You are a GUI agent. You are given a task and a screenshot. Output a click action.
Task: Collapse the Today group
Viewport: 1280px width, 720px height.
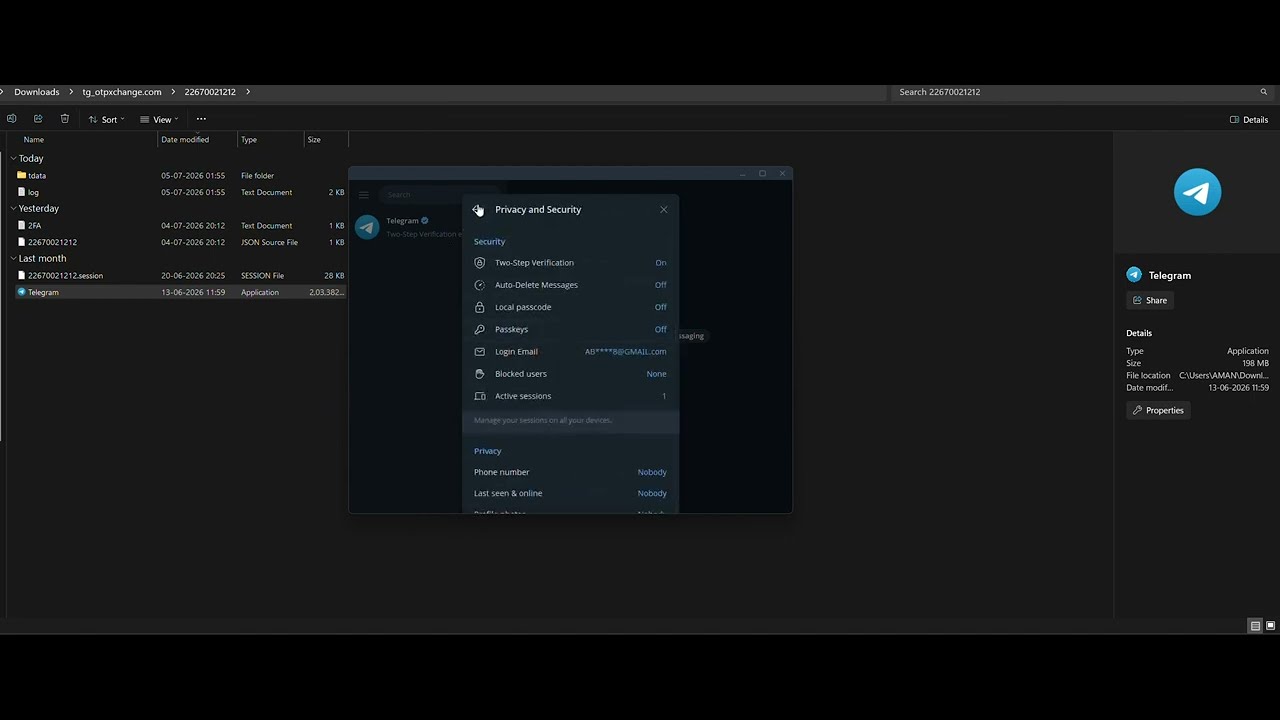coord(13,158)
